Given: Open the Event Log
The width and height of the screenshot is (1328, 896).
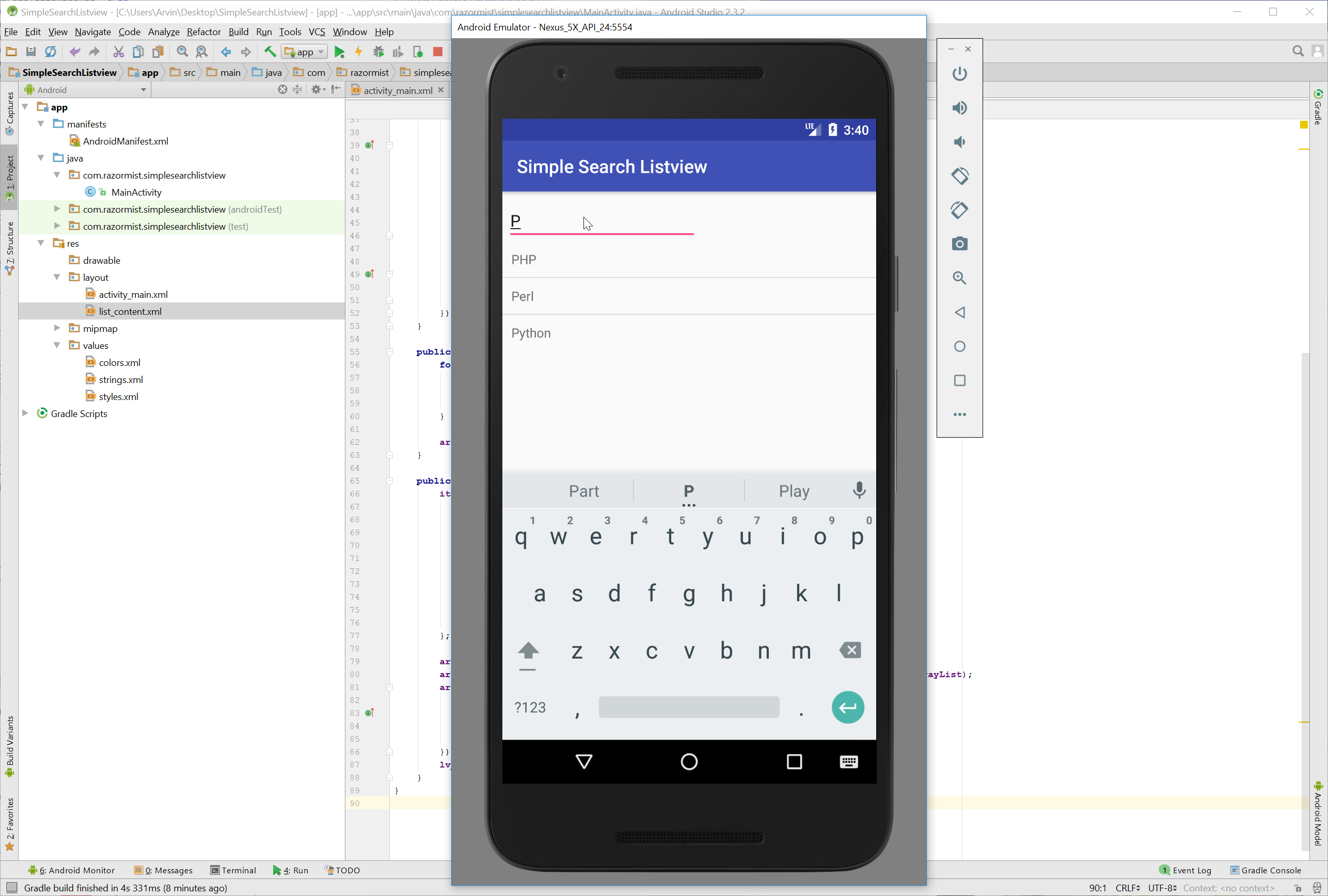Looking at the screenshot, I should 1185,870.
